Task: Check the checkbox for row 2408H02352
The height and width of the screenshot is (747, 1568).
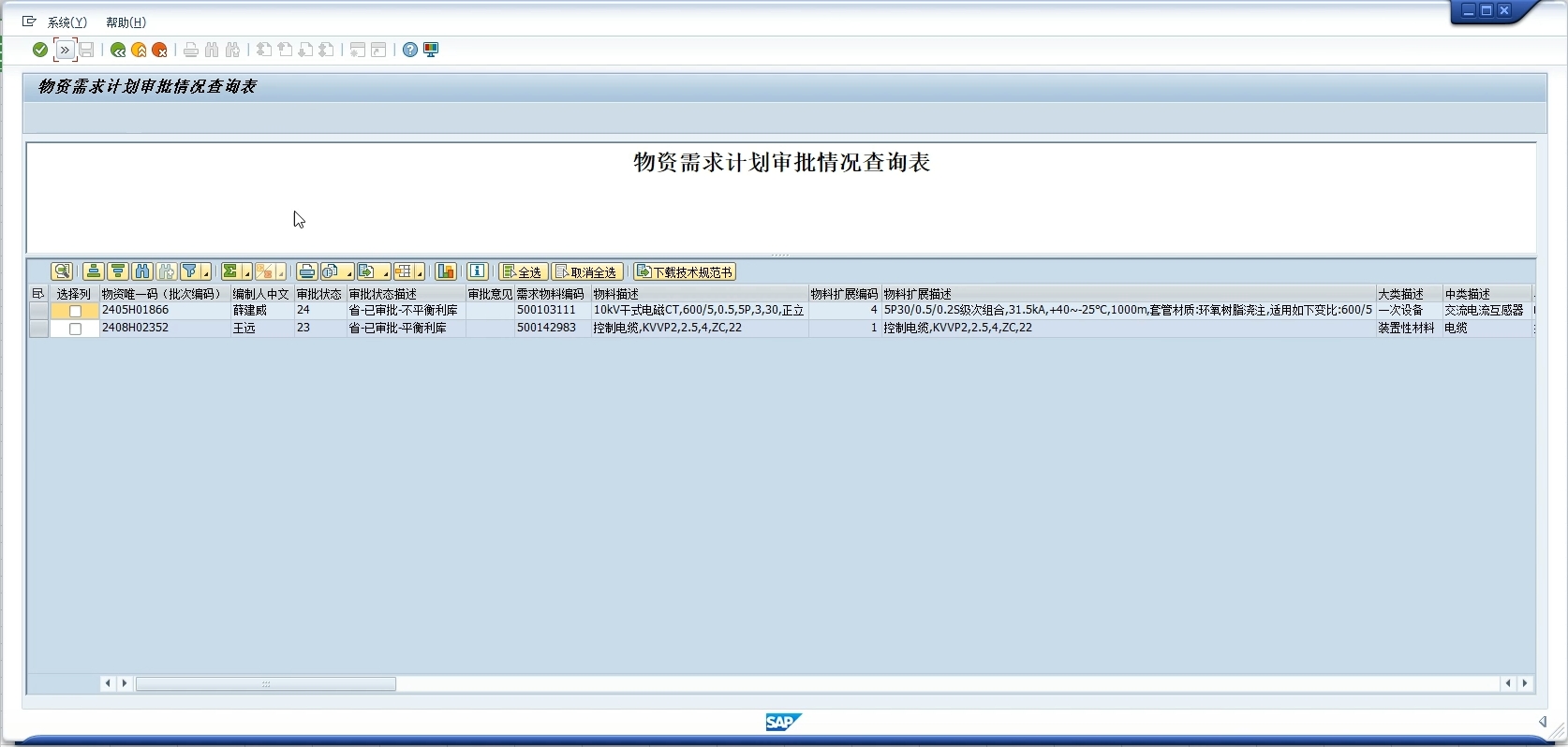Action: click(x=76, y=329)
